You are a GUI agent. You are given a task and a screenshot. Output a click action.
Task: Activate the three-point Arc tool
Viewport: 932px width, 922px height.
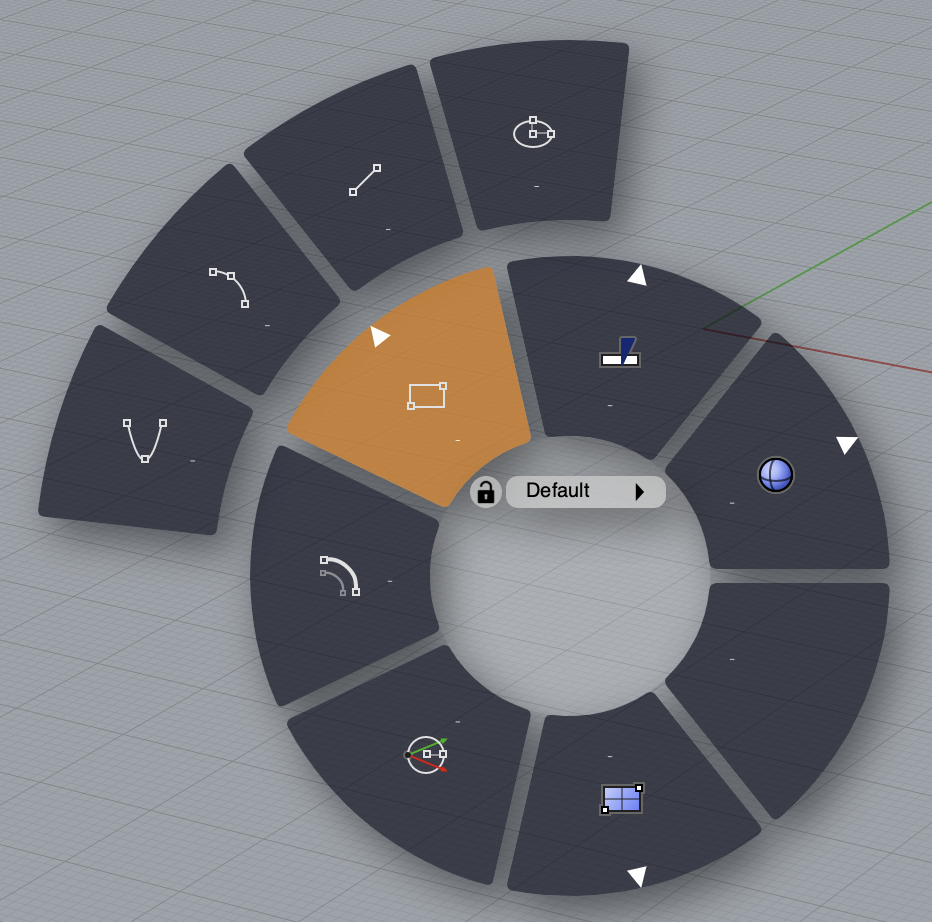[x=229, y=287]
